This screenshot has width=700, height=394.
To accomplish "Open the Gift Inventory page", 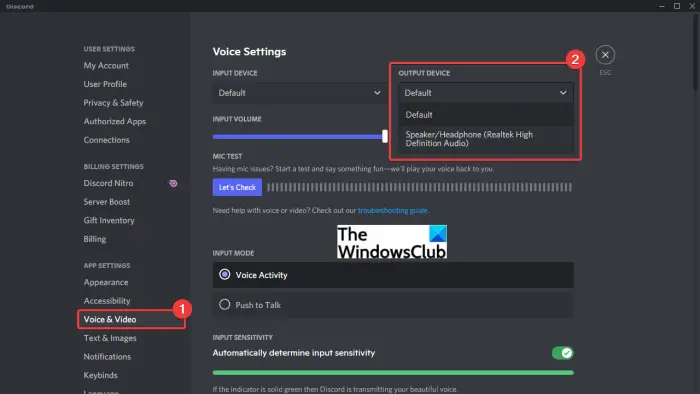I will tap(109, 220).
